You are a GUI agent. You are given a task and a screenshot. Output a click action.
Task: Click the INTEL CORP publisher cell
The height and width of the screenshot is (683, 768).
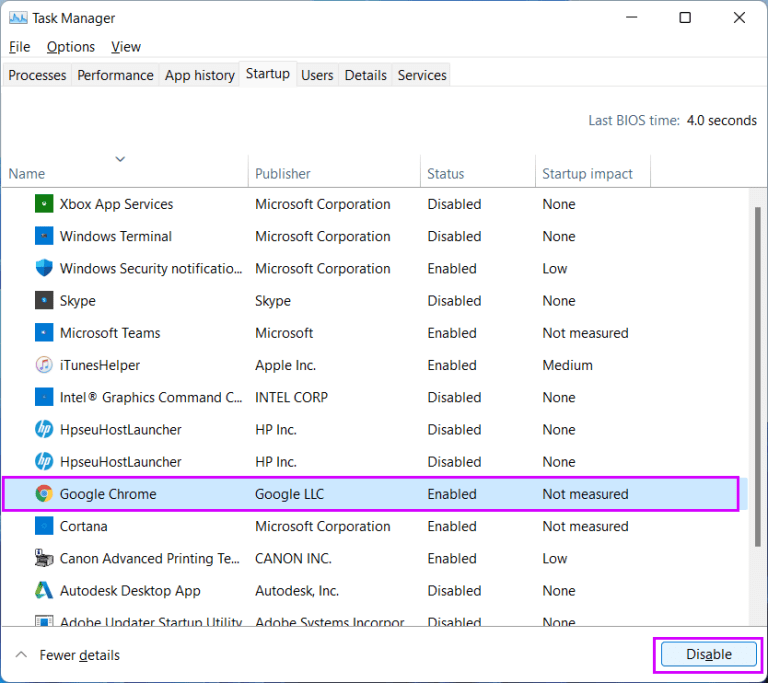291,397
